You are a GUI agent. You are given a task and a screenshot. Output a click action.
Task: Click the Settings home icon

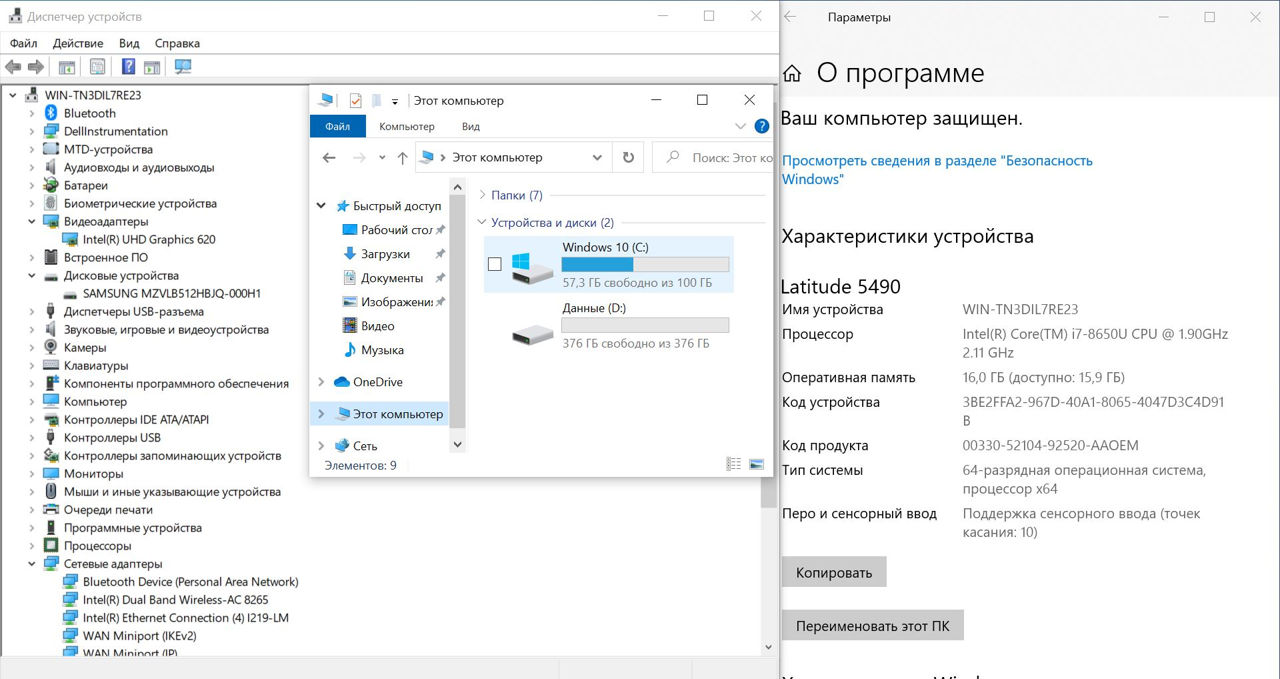[x=792, y=74]
